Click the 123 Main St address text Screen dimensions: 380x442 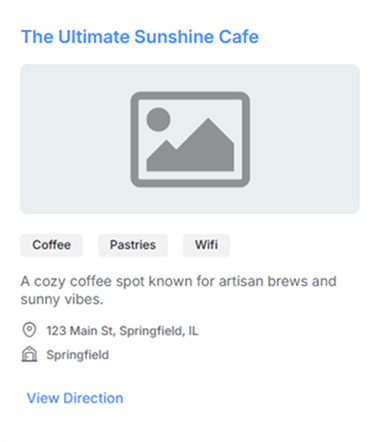(122, 331)
